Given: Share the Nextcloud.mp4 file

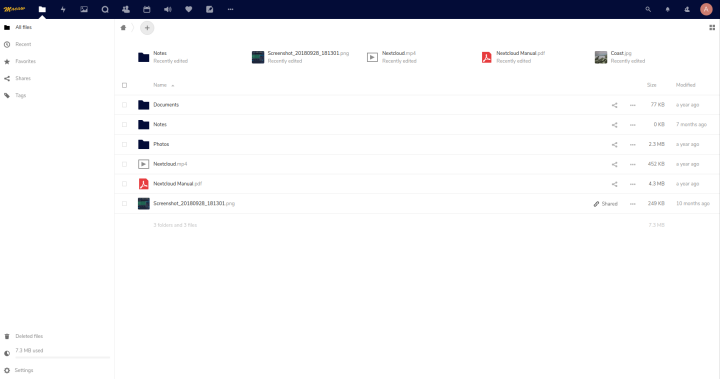Looking at the screenshot, I should click(614, 164).
